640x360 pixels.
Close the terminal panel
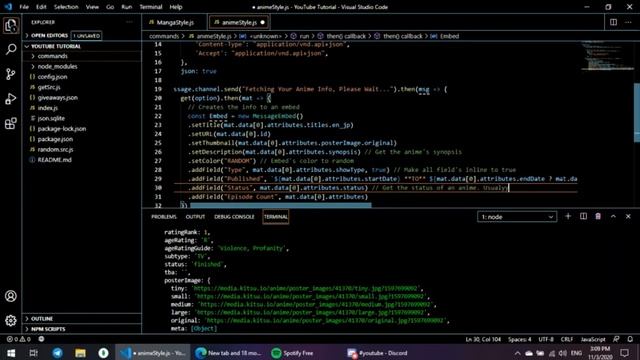tap(628, 216)
